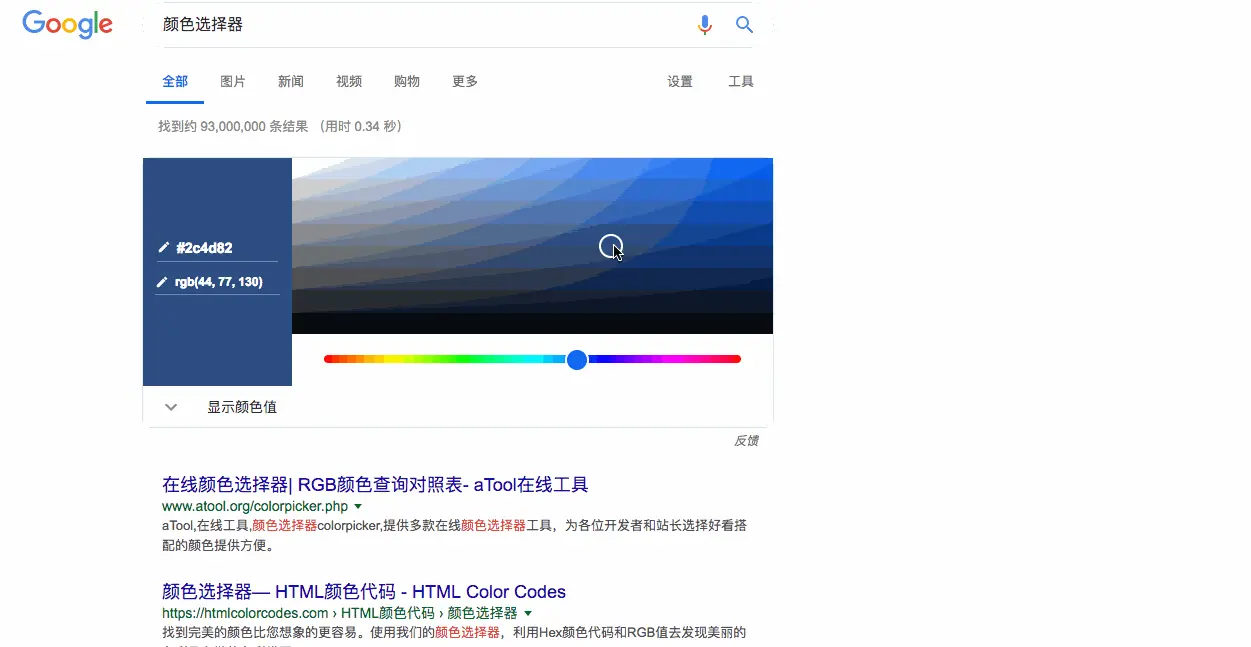Viewport: 1251px width, 647px height.
Task: Click the microphone icon for voice search
Action: 704,24
